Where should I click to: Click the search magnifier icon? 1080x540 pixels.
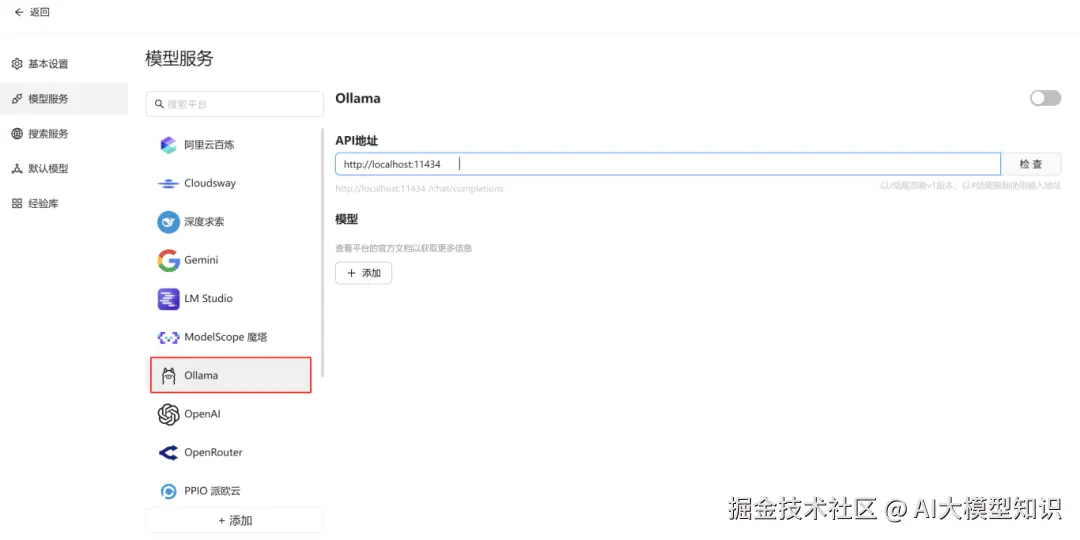coord(160,104)
